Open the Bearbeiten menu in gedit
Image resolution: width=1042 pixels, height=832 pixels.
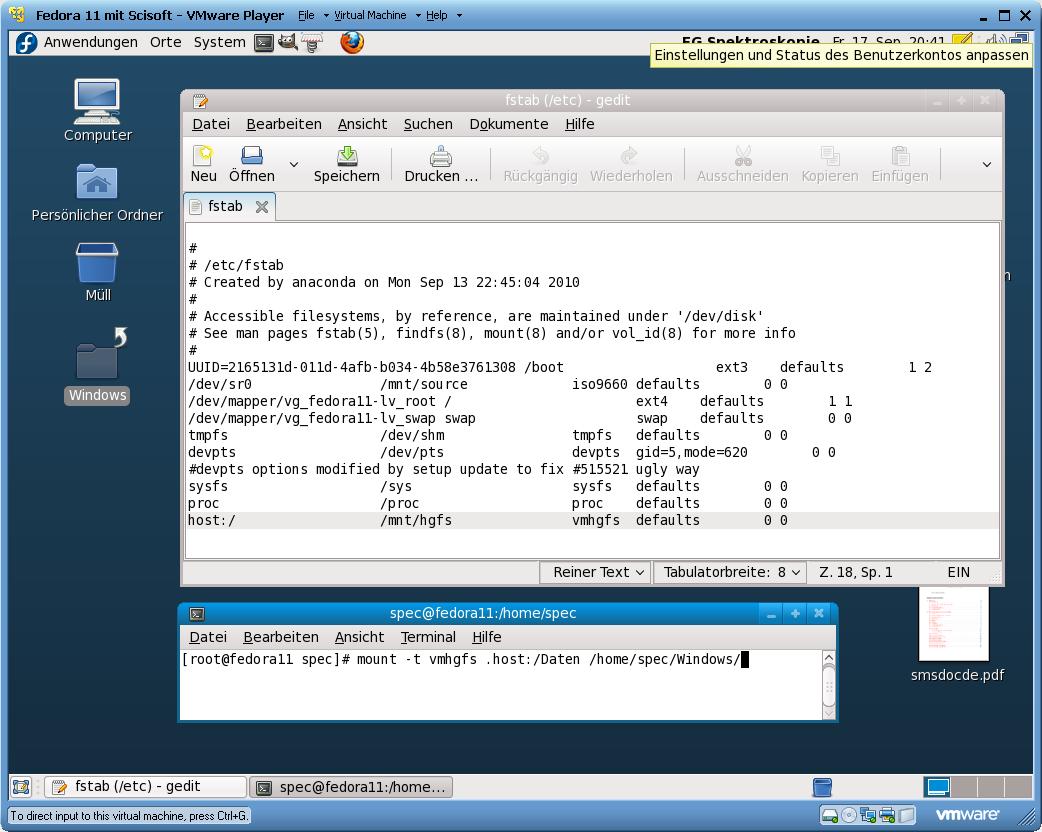coord(284,124)
